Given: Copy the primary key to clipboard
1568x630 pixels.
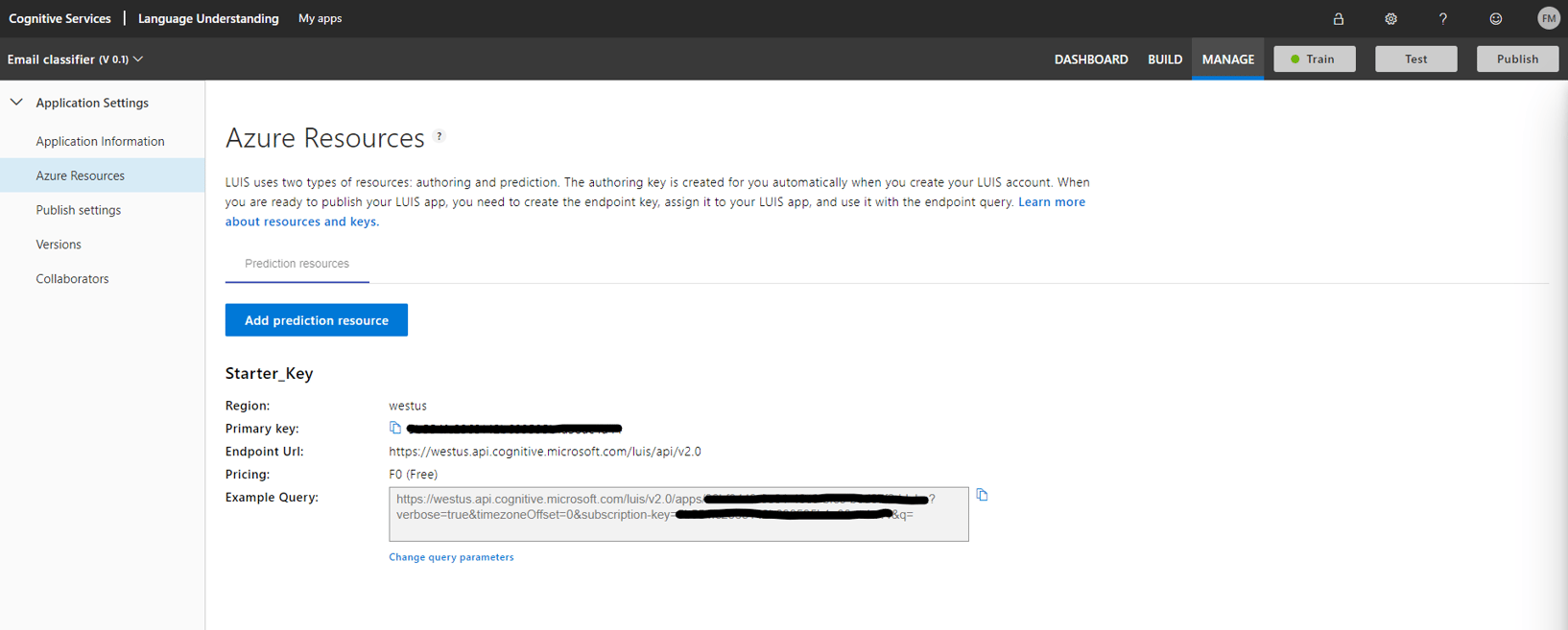Looking at the screenshot, I should [x=394, y=428].
